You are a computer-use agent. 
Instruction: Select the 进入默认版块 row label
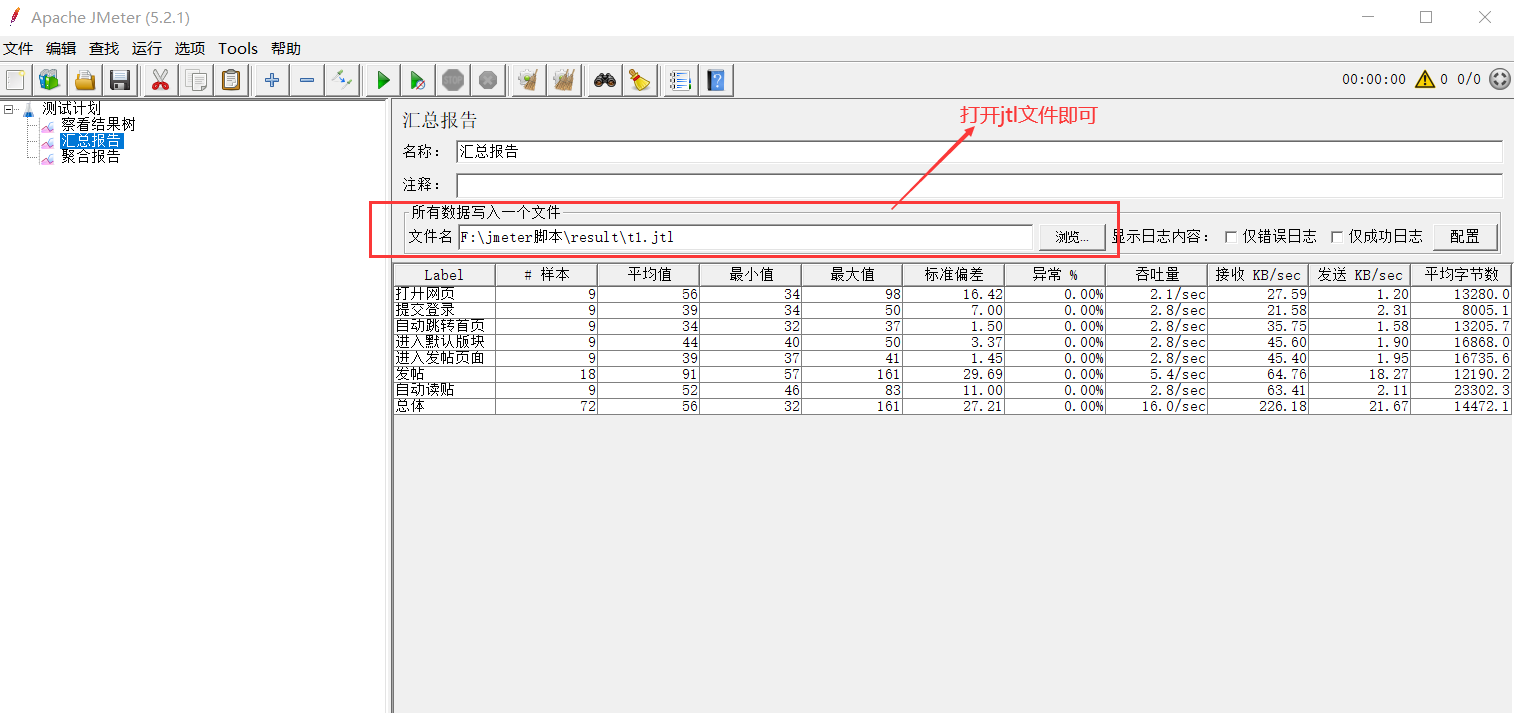point(440,342)
